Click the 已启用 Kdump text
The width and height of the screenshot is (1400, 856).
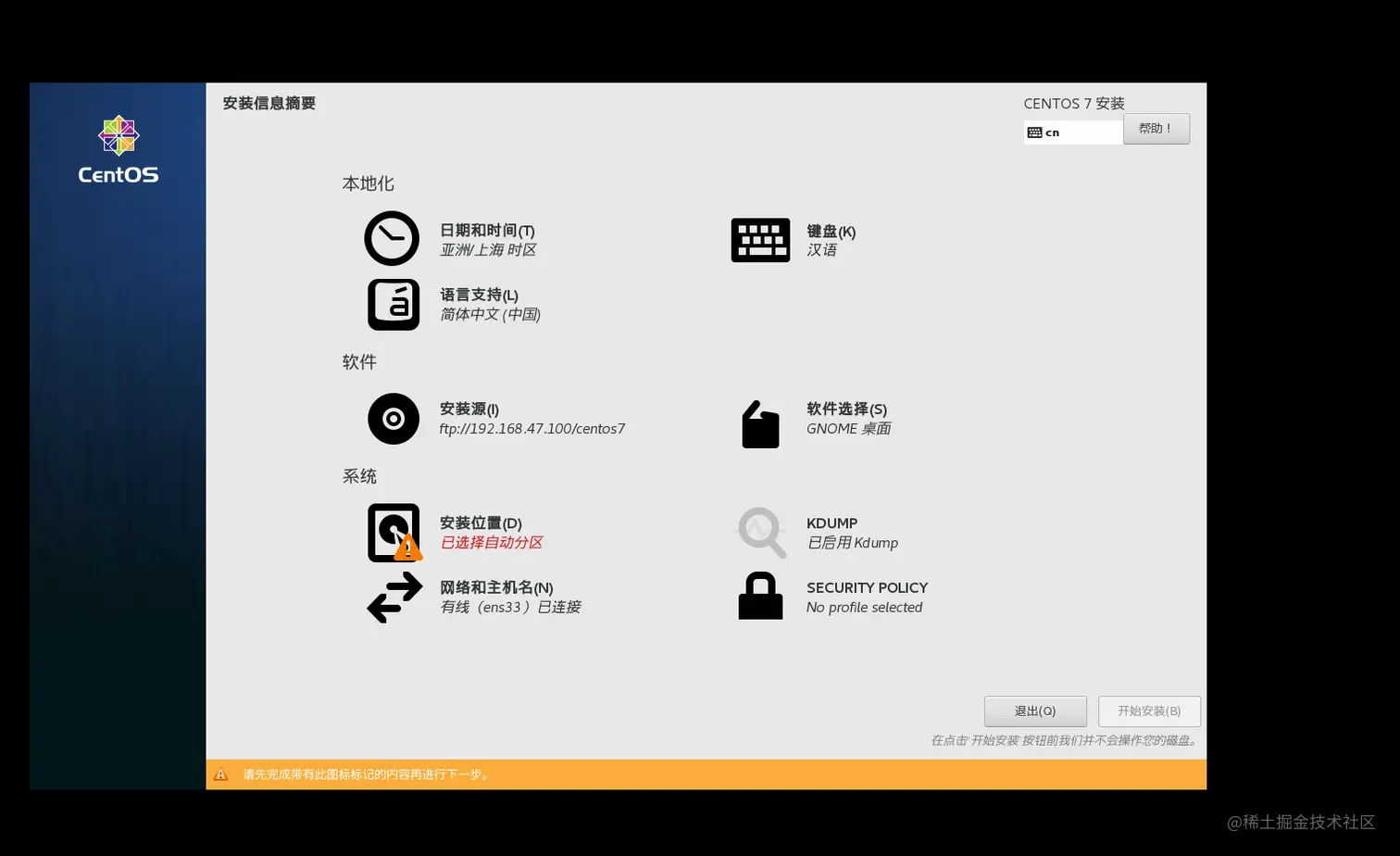[853, 543]
